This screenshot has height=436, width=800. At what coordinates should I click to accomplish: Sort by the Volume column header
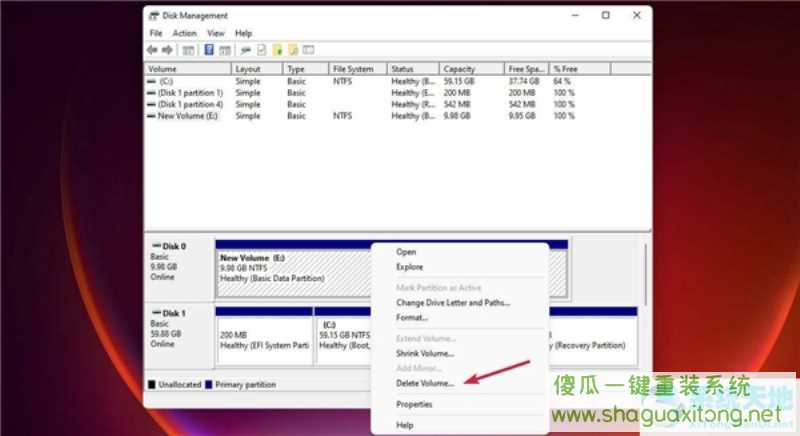(x=188, y=69)
